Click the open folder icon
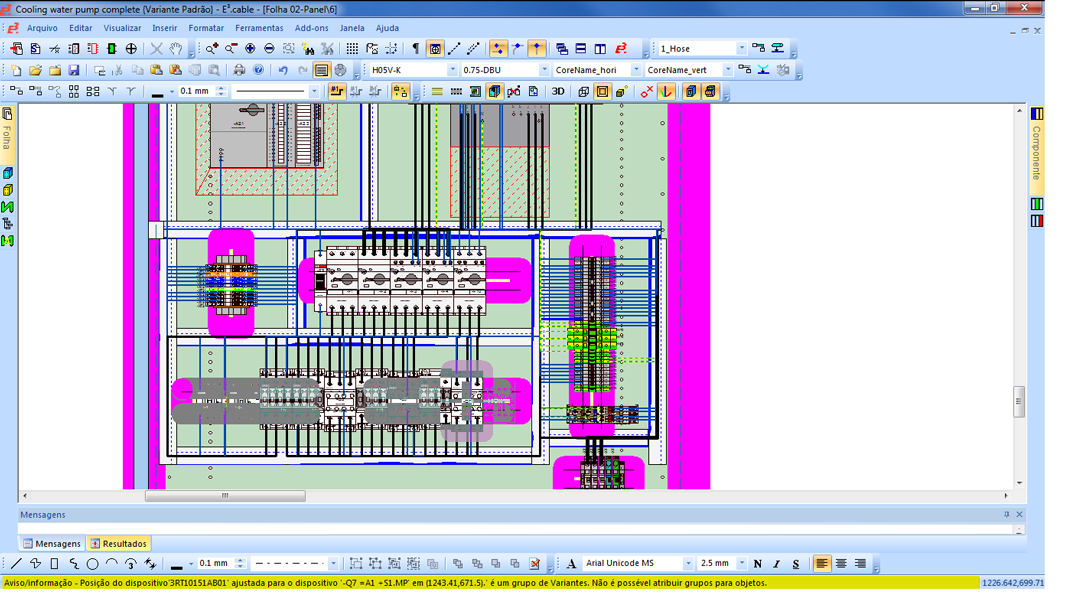 tap(35, 70)
